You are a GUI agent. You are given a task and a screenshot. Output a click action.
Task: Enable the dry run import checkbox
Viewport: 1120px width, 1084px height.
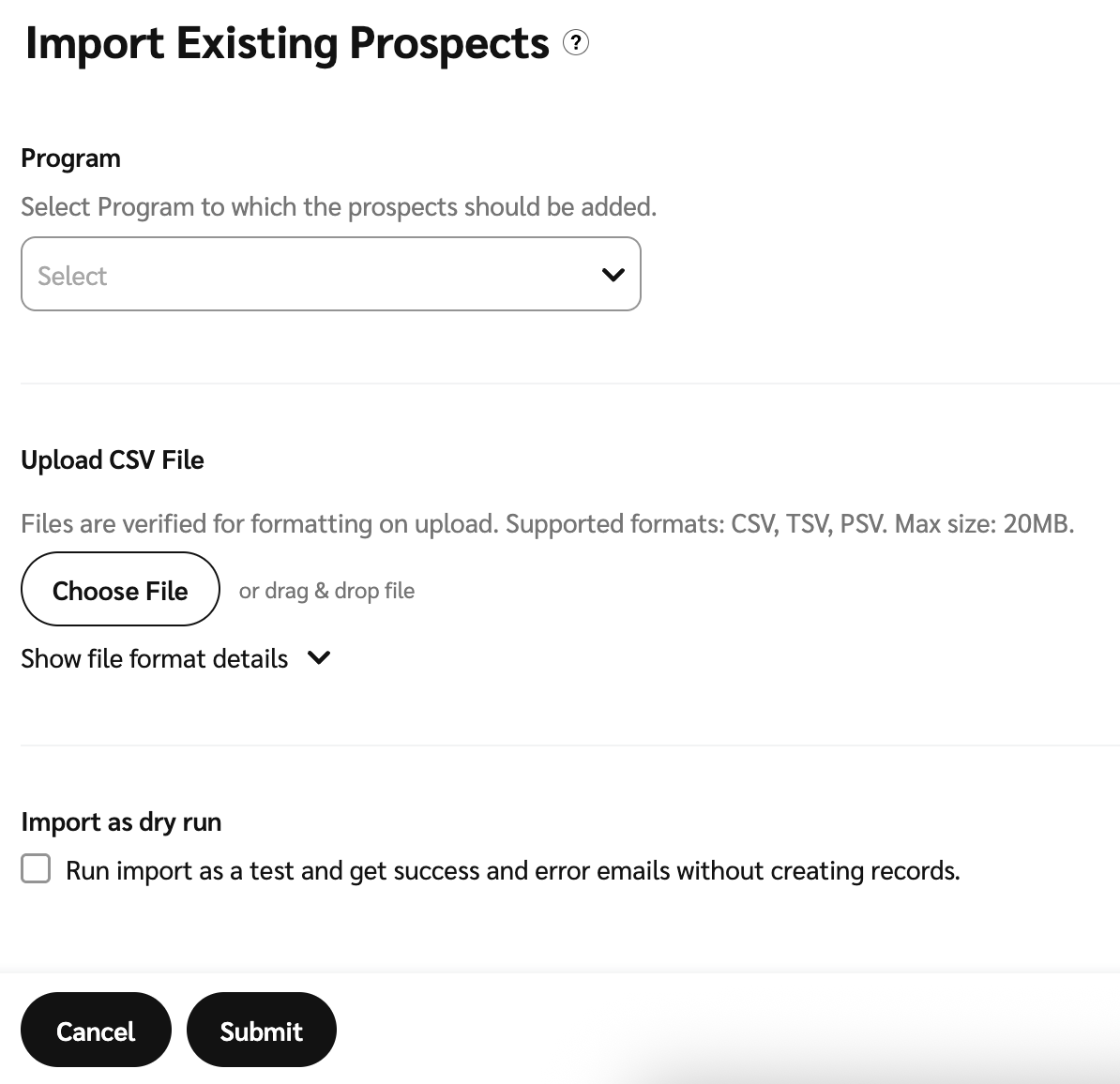coord(36,869)
